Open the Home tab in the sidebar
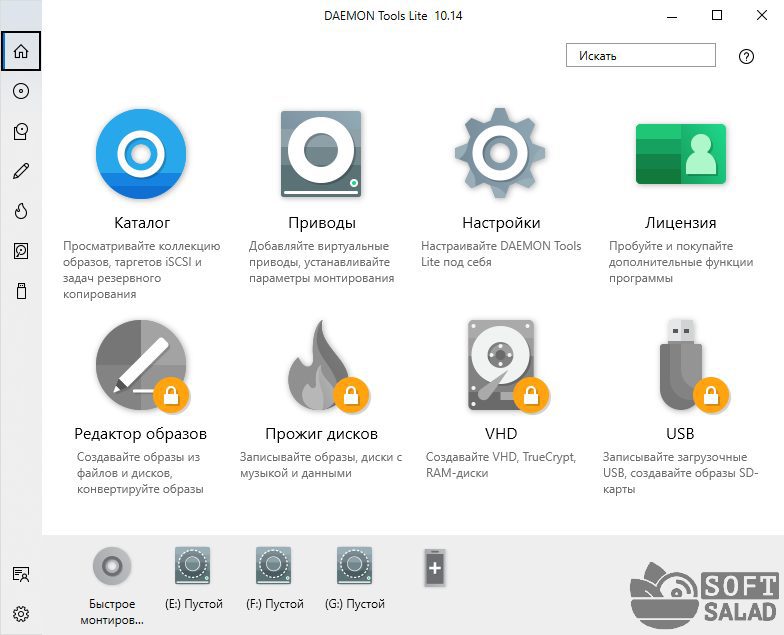 (21, 51)
